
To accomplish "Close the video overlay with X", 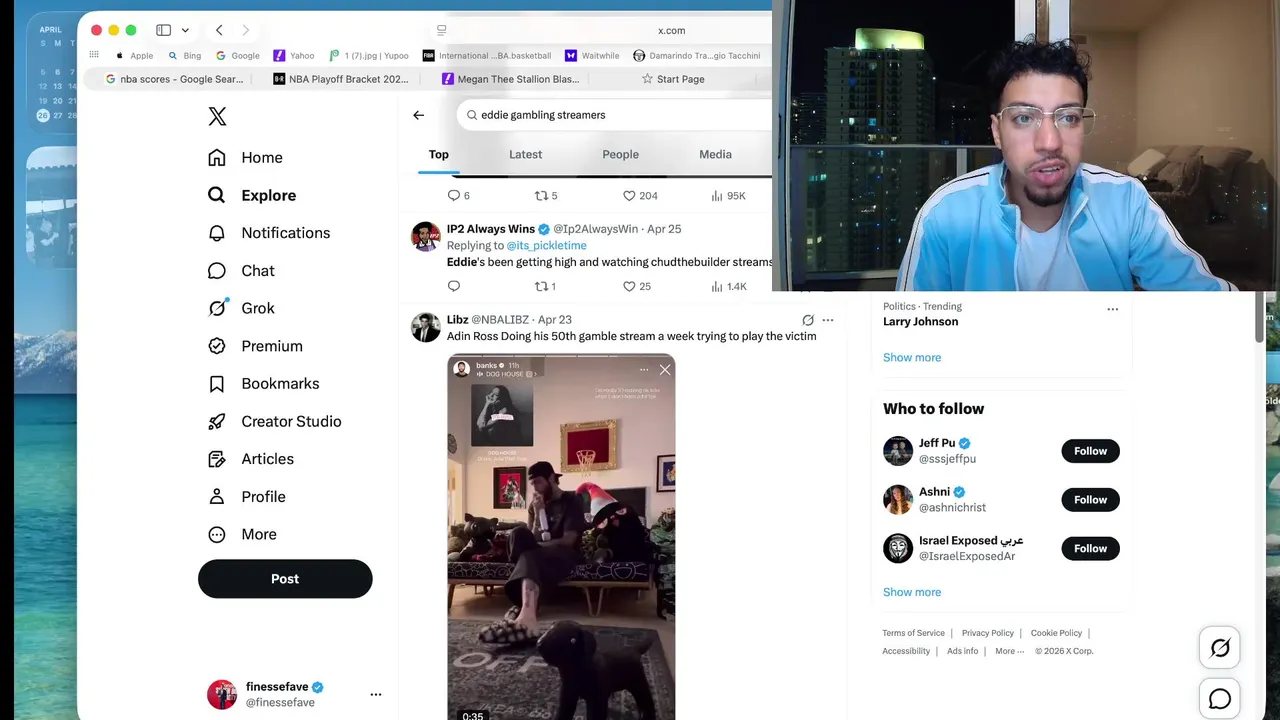I will click(665, 370).
